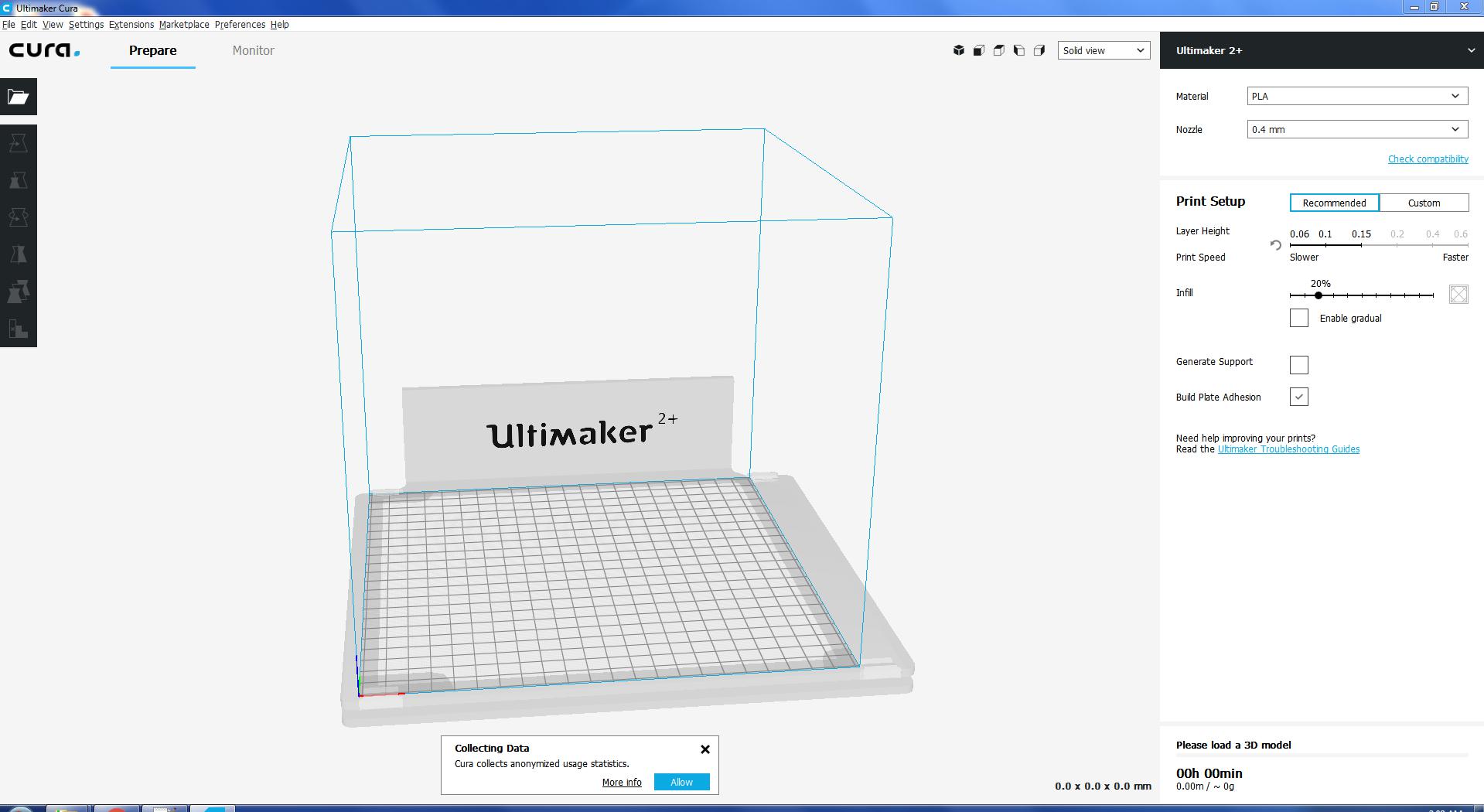Screen dimensions: 1484x812
Task: Click the 0.1 layer height label
Action: point(1325,234)
